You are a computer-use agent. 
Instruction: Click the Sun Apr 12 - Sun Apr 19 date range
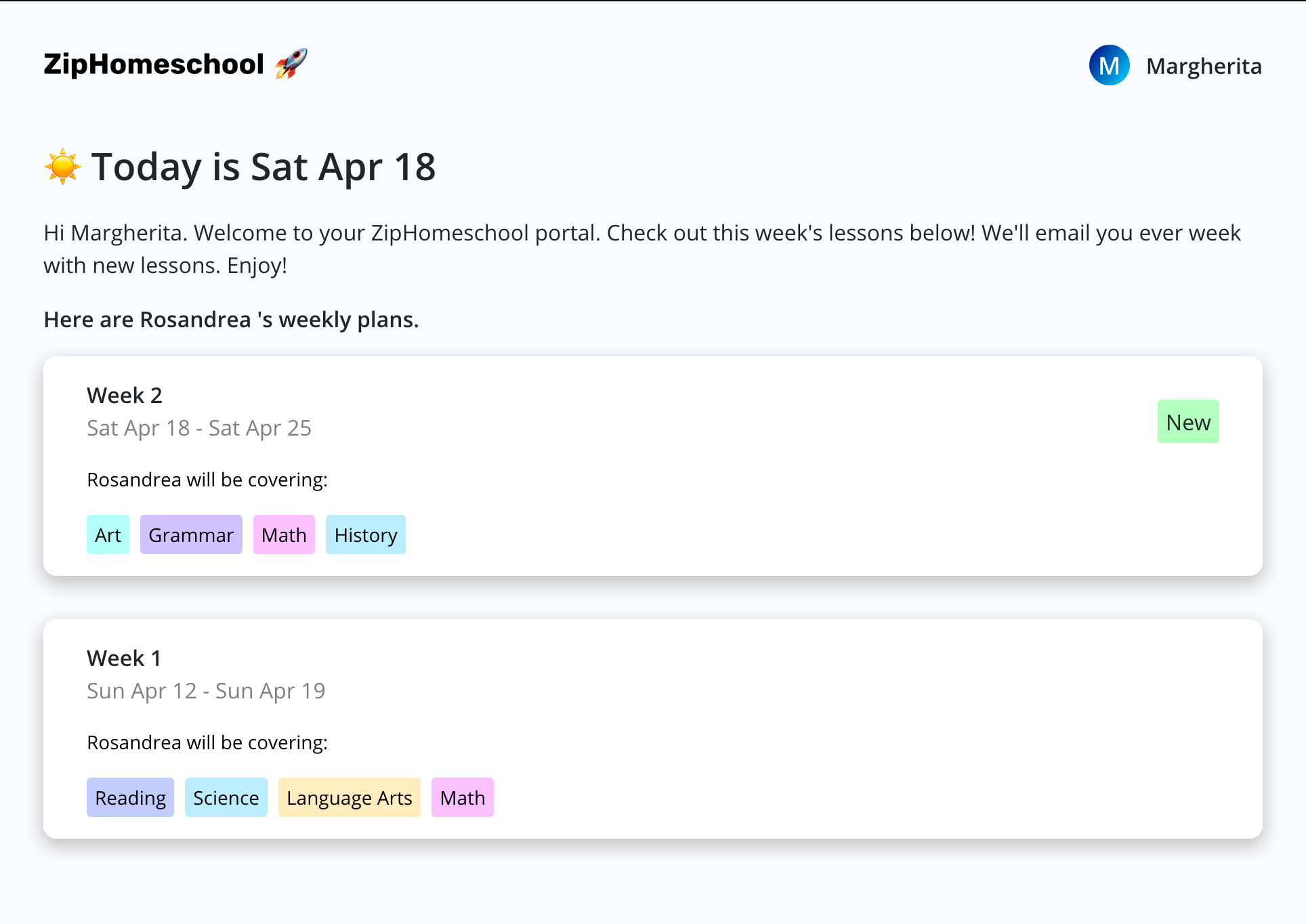tap(206, 691)
